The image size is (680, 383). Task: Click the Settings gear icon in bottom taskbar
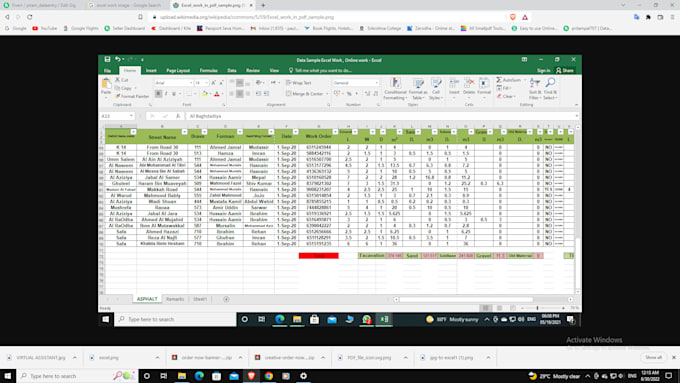303,376
